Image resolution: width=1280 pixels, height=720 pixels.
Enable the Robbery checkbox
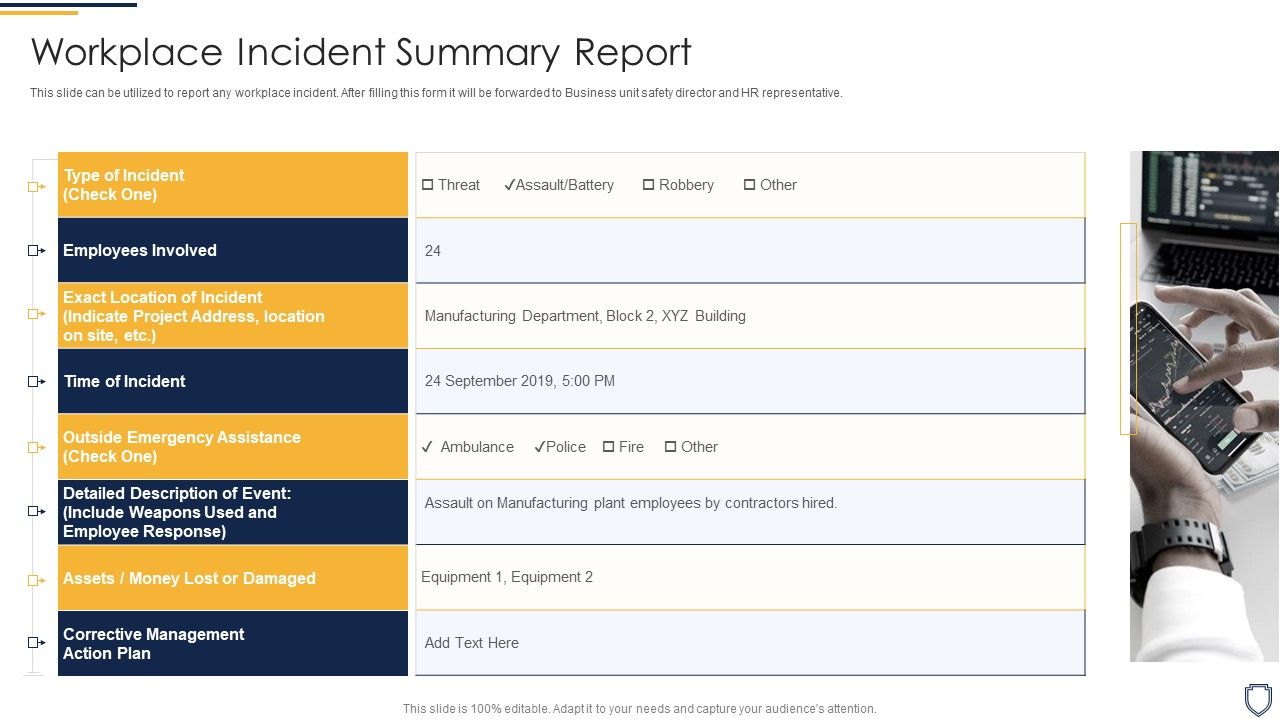[x=650, y=184]
